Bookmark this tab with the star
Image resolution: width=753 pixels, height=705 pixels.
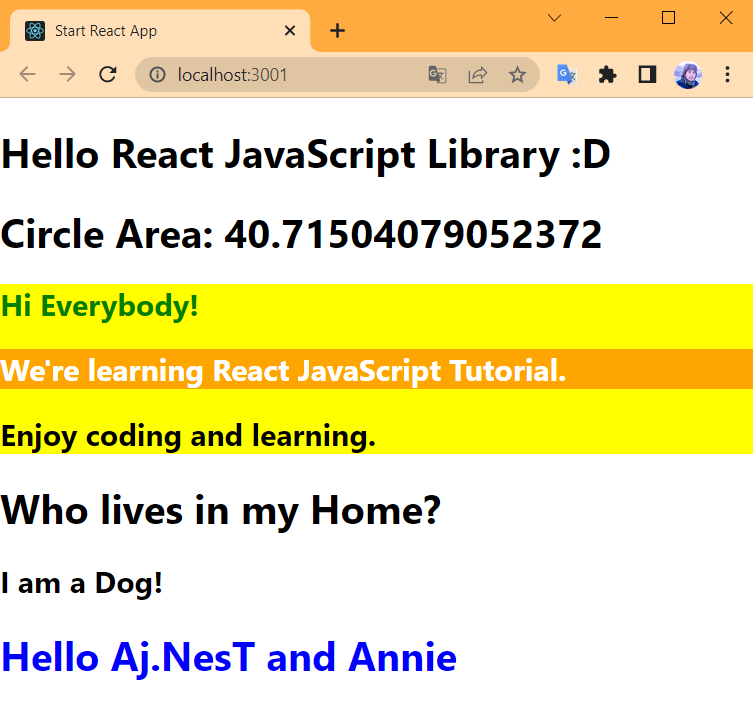click(x=517, y=75)
